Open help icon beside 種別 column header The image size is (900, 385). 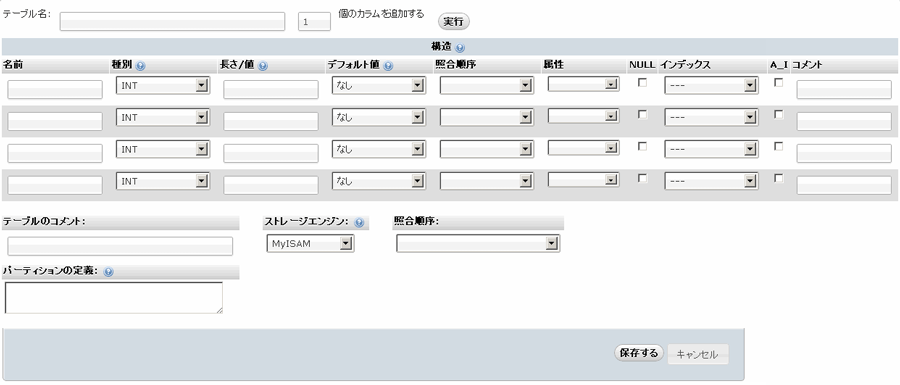pyautogui.click(x=141, y=66)
